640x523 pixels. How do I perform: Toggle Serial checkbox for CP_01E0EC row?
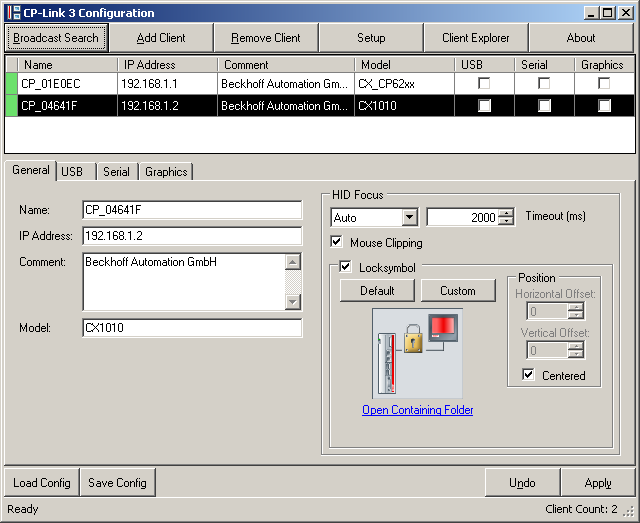[544, 83]
